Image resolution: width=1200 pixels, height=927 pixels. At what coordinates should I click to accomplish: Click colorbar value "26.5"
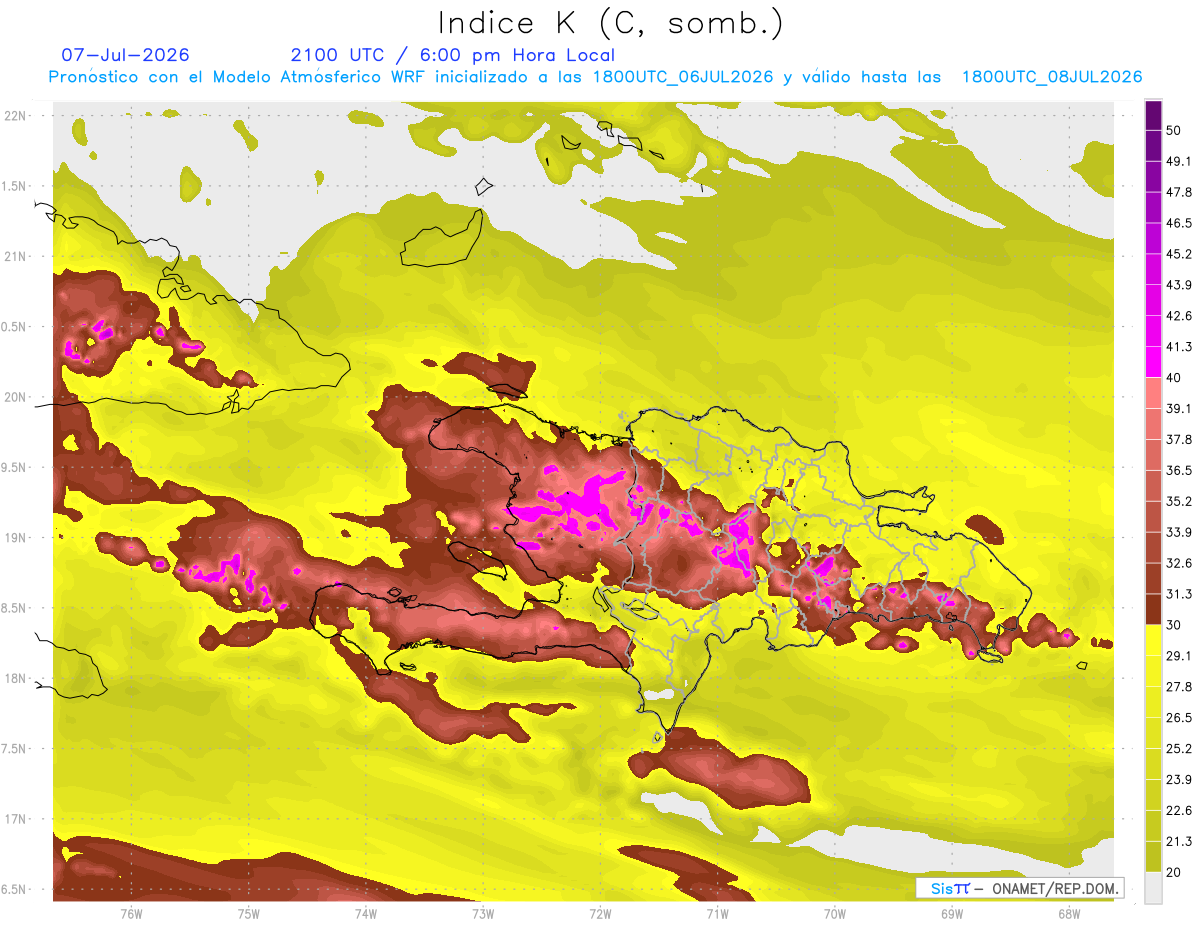click(1179, 718)
